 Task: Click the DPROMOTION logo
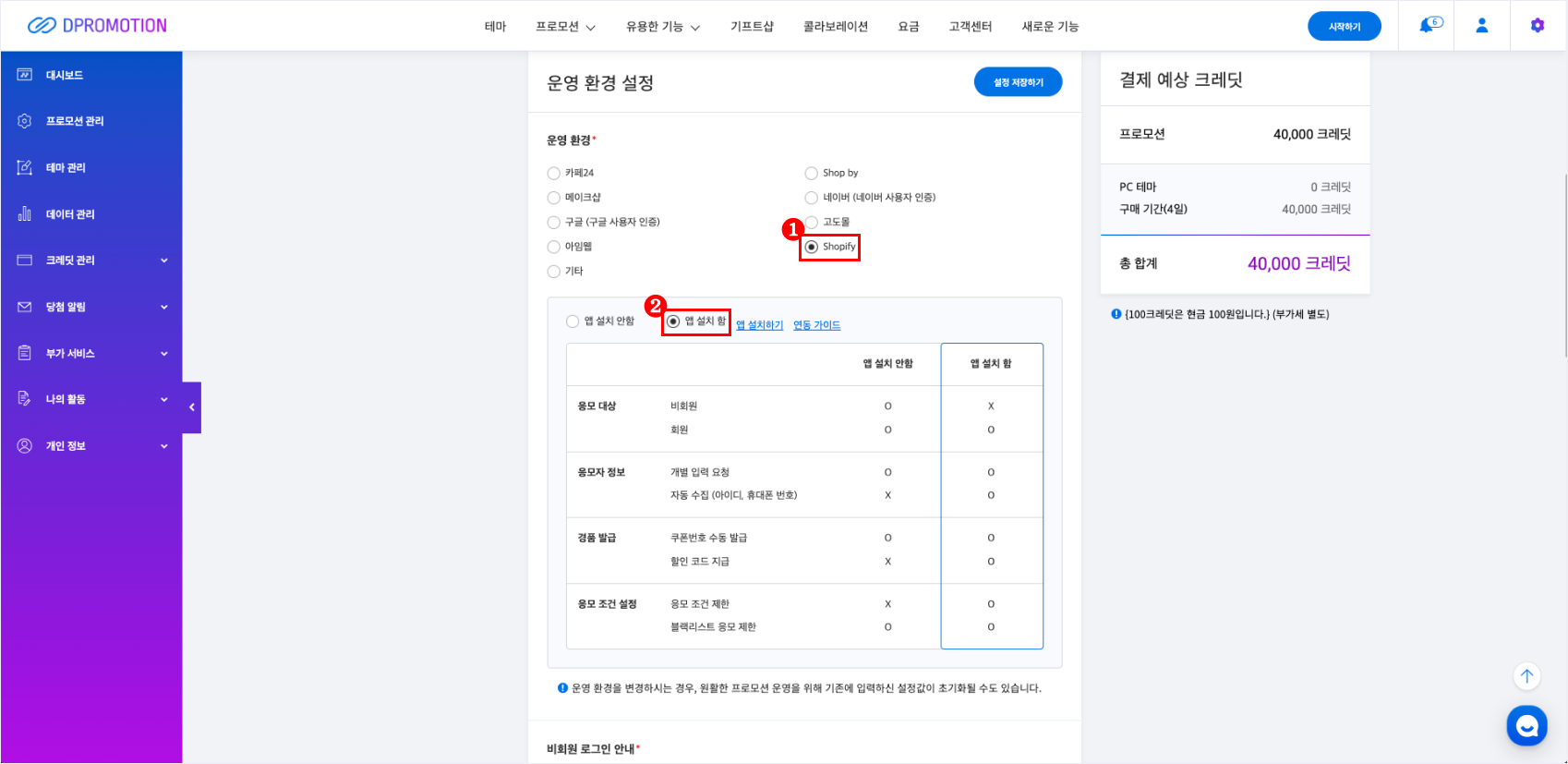pyautogui.click(x=97, y=26)
